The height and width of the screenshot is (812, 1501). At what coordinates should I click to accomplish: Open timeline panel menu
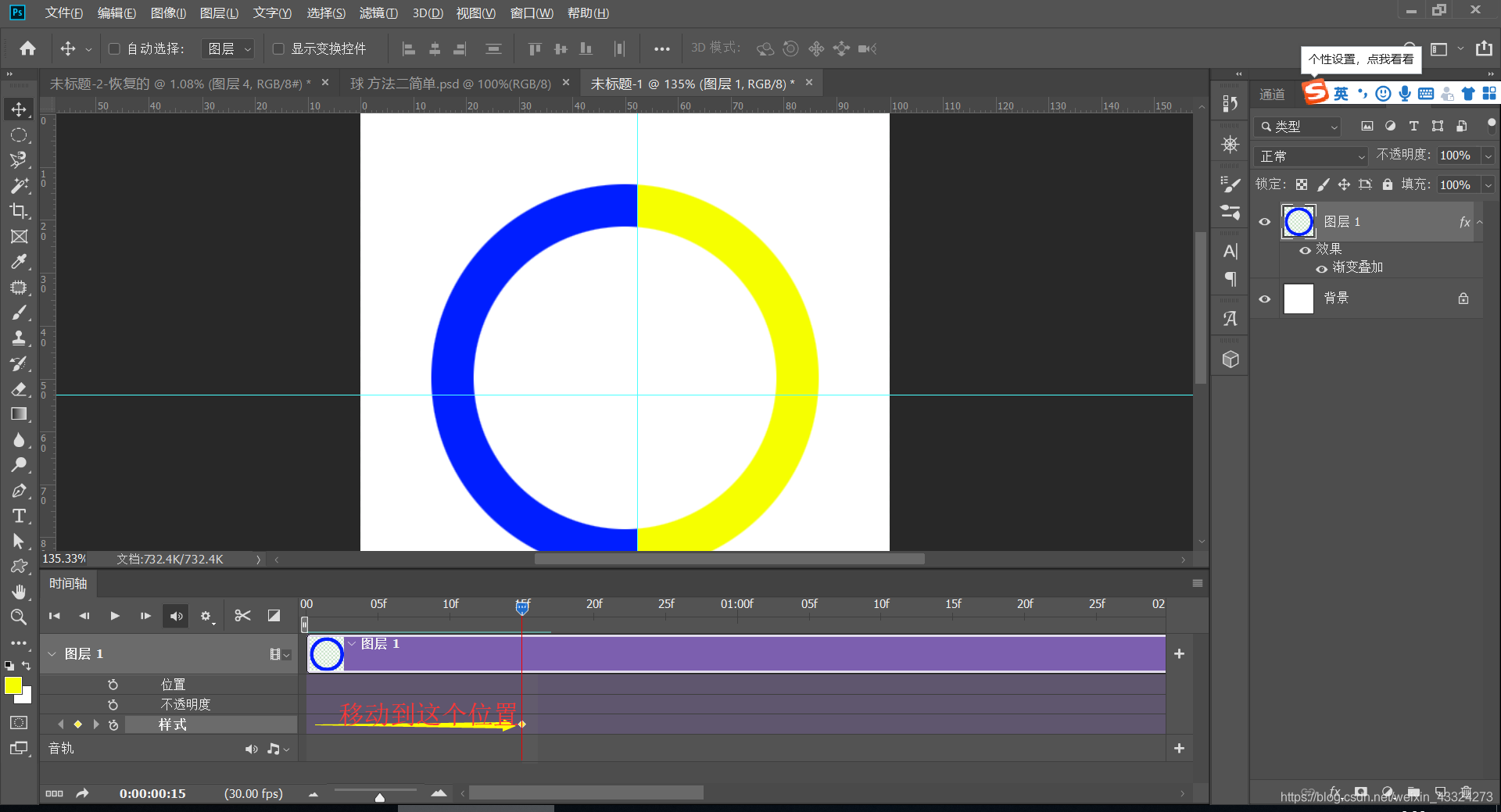pyautogui.click(x=1197, y=583)
